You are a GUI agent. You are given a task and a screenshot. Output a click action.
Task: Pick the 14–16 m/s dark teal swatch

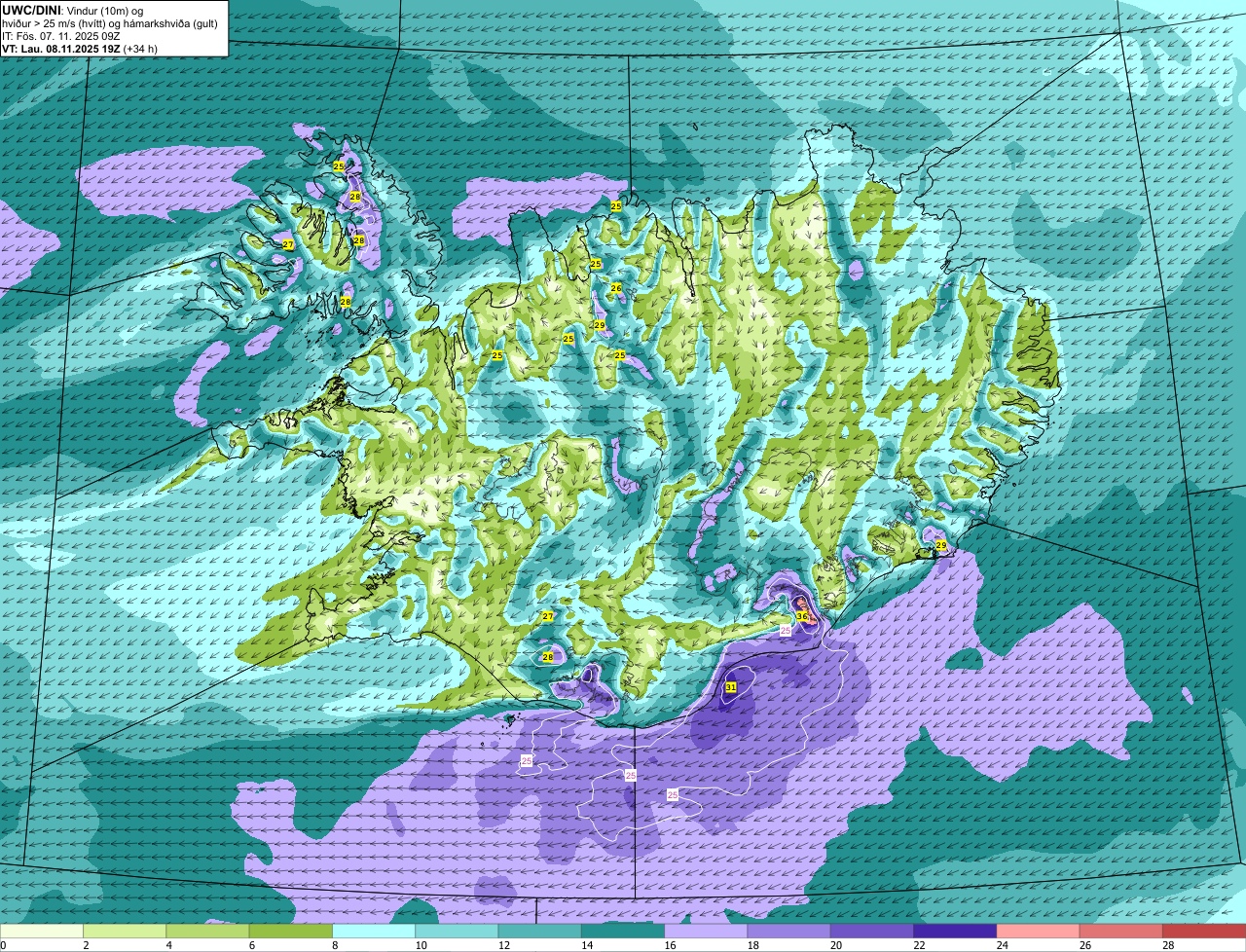623,932
